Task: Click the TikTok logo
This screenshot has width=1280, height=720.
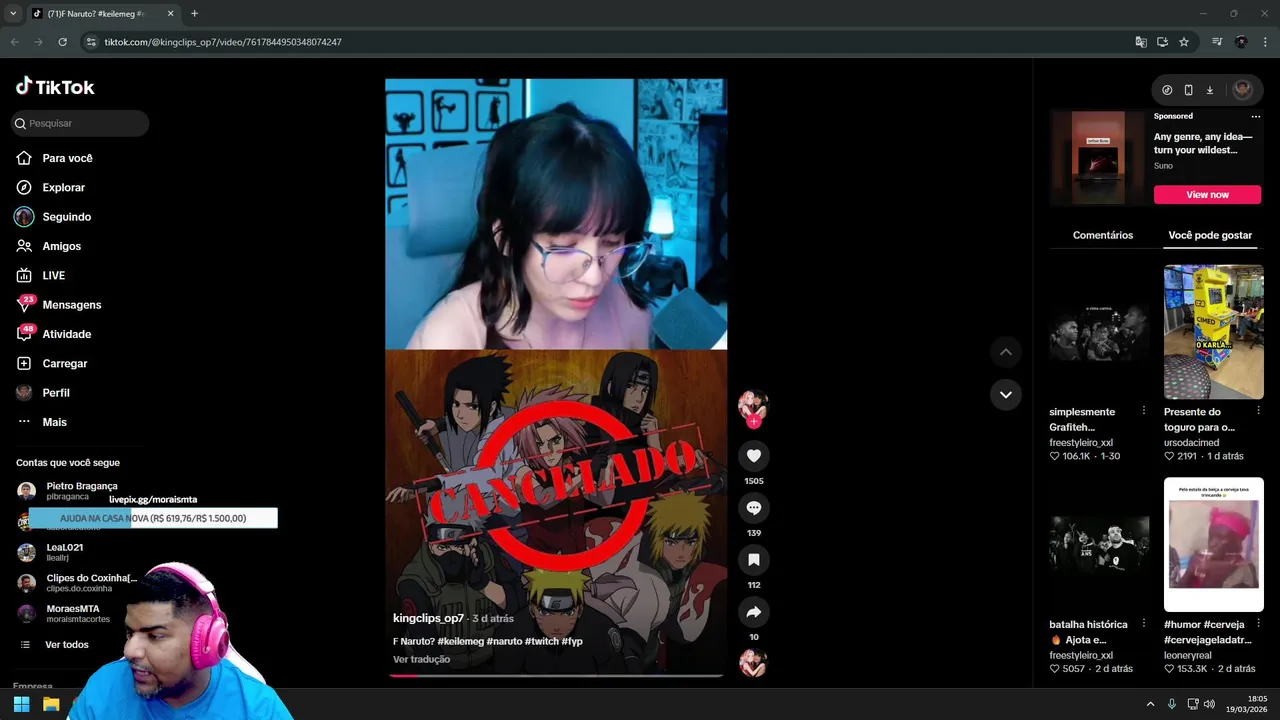Action: (55, 87)
